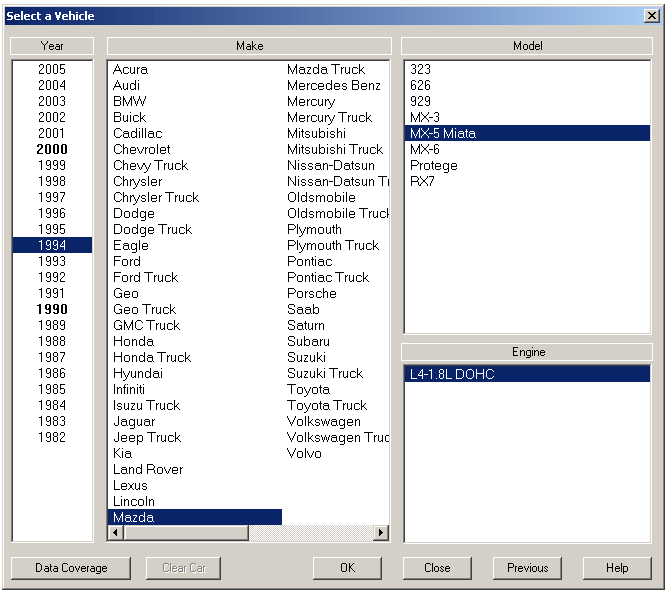Choose BMW make

pos(129,101)
